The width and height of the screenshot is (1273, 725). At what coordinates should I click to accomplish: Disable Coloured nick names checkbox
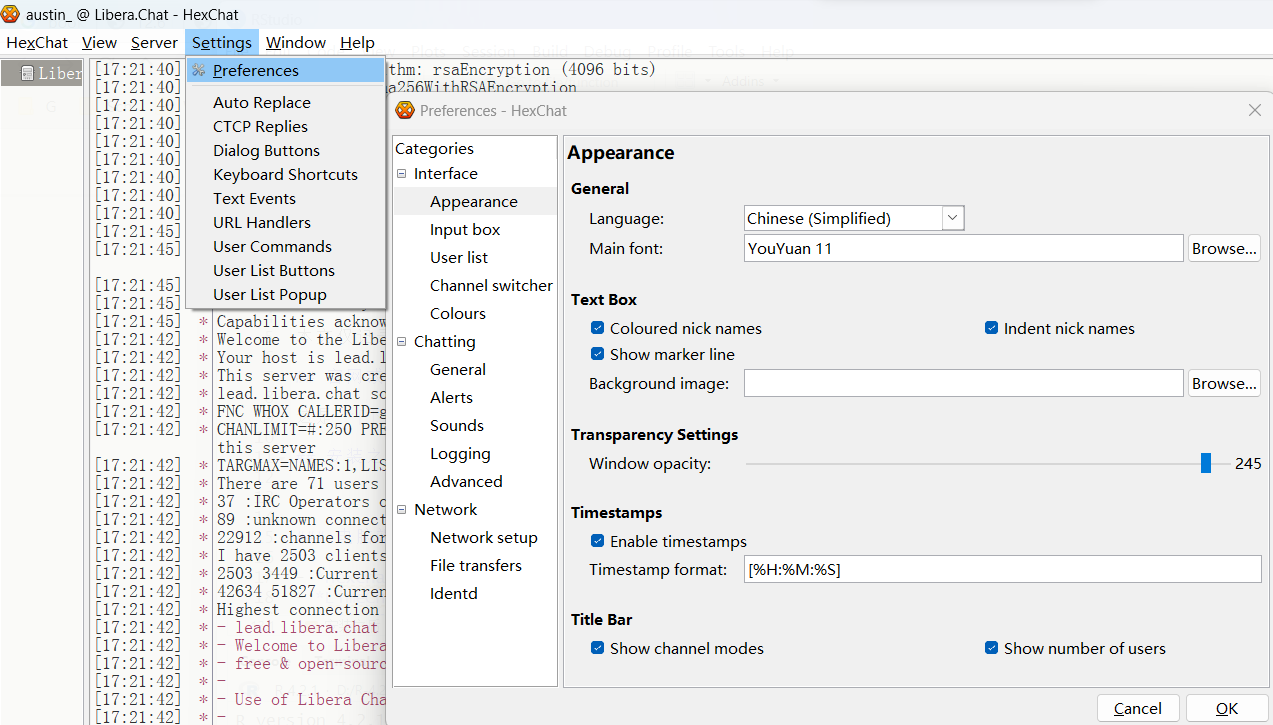tap(597, 328)
